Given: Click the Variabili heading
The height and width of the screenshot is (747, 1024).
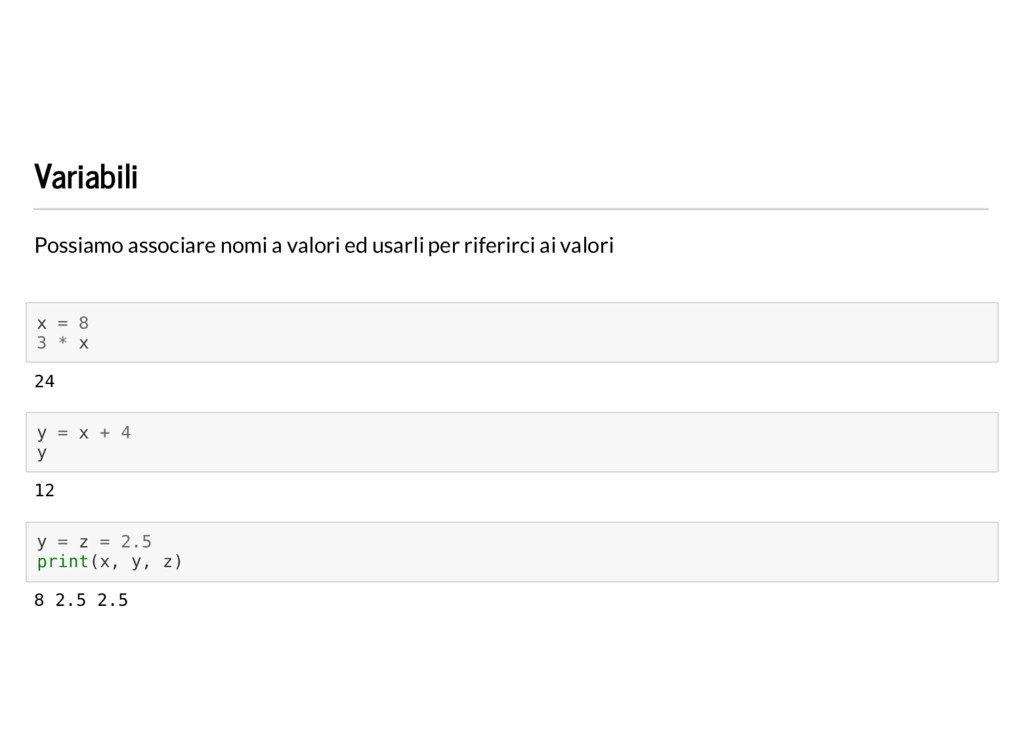Looking at the screenshot, I should 86,177.
